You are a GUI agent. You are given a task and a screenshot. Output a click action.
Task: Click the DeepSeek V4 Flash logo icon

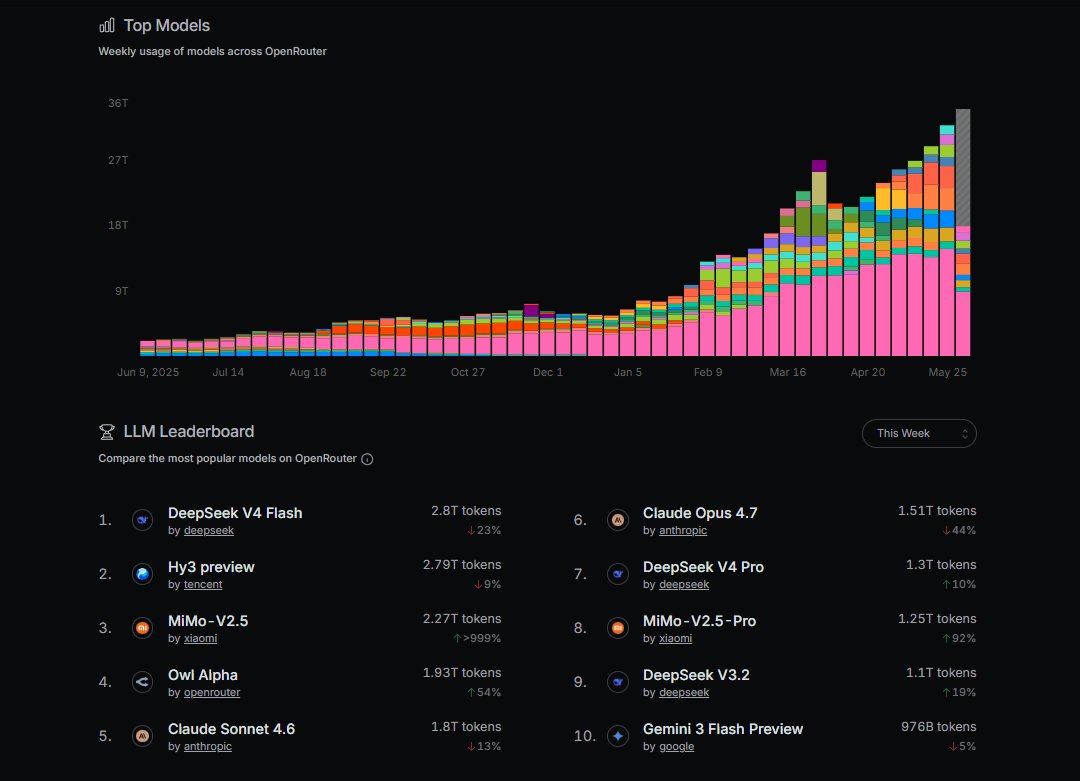(x=143, y=520)
